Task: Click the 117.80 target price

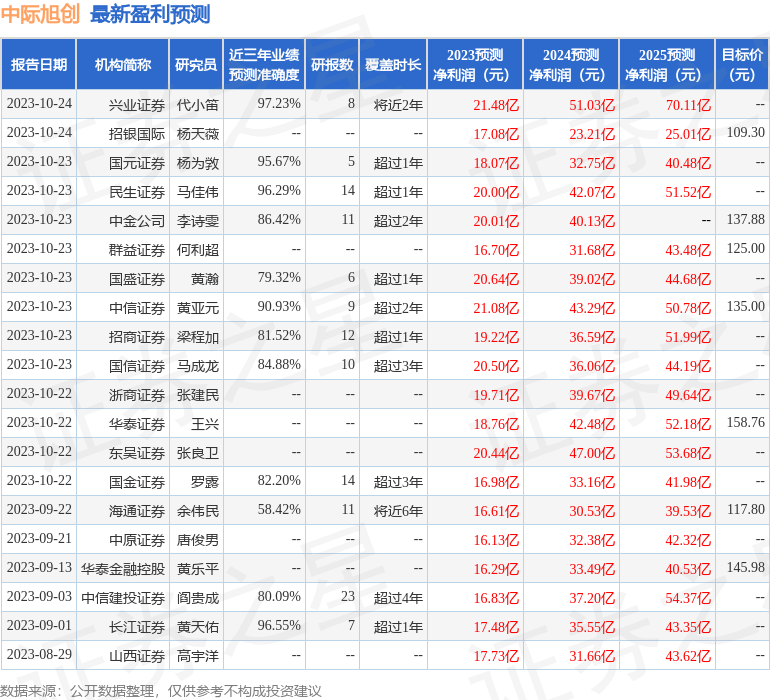Action: (745, 509)
